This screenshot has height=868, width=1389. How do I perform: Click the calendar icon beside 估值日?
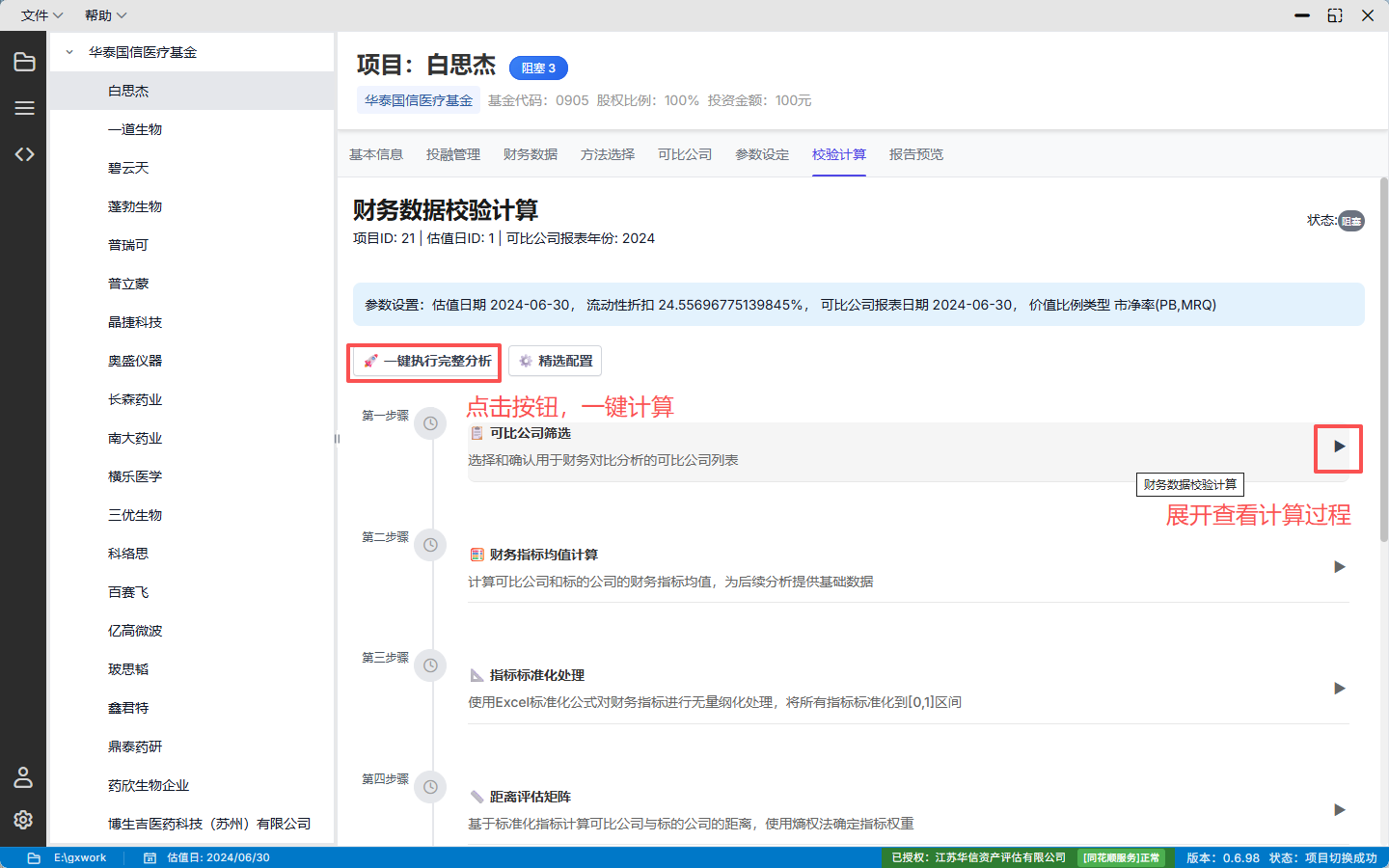(150, 857)
